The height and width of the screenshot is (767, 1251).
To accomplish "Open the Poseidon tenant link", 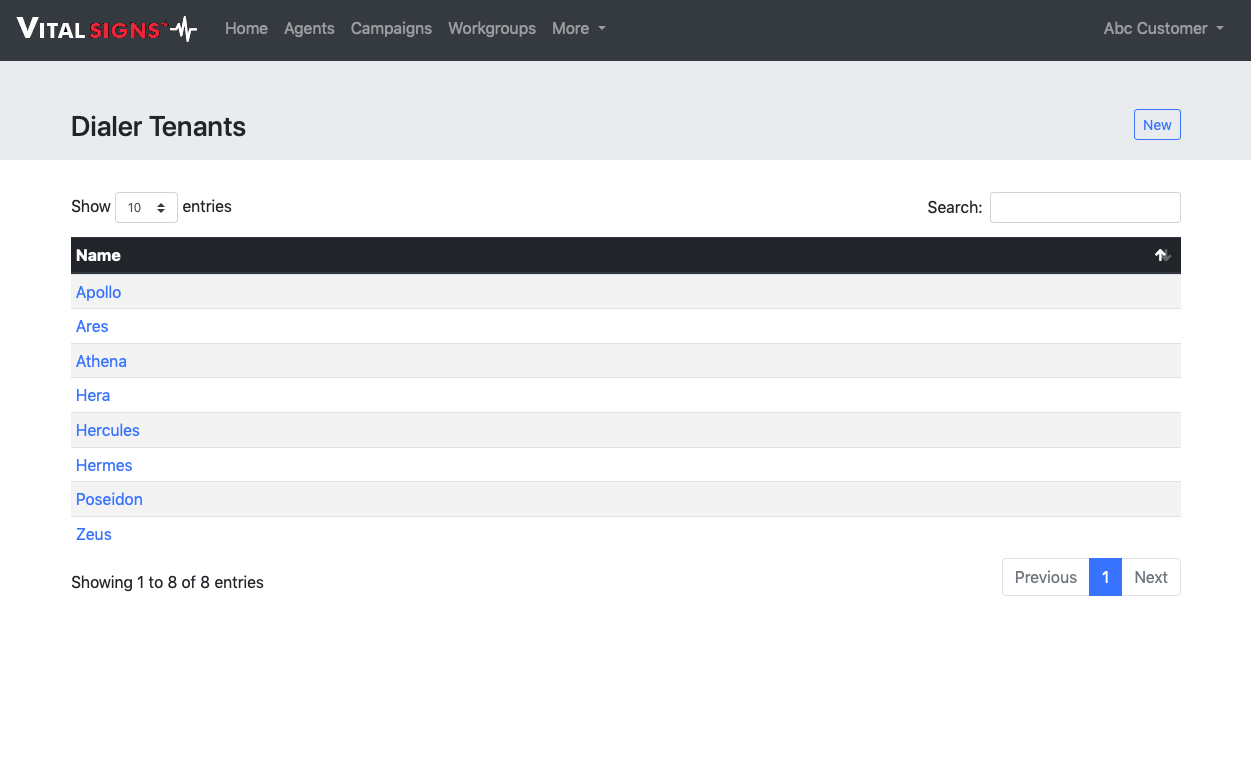I will coord(109,499).
